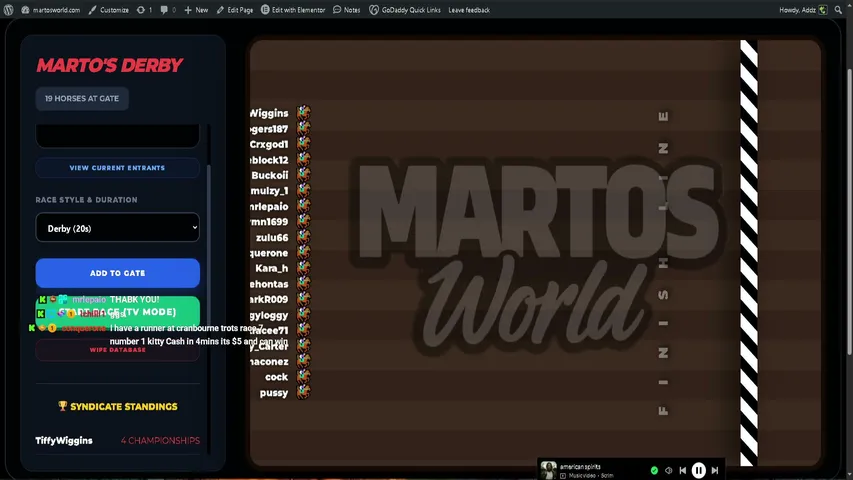Viewport: 853px width, 480px height.
Task: Click the horse icon beside mn1699
Action: (x=303, y=221)
